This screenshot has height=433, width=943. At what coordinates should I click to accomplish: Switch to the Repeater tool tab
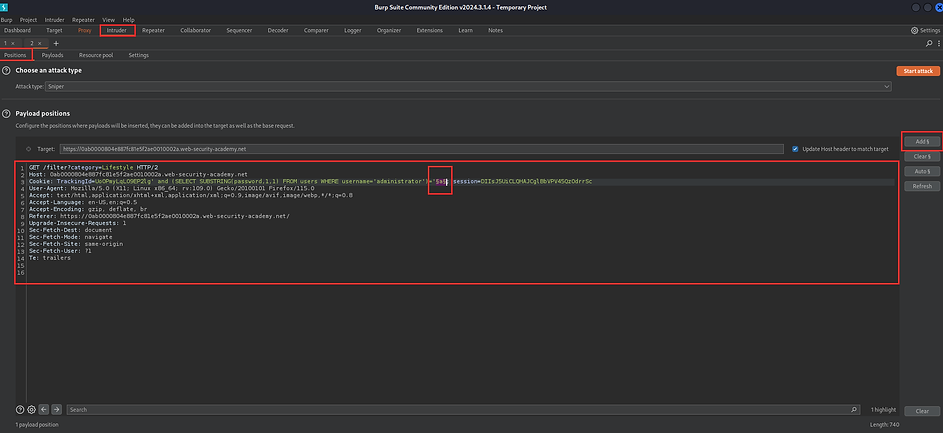pos(153,30)
